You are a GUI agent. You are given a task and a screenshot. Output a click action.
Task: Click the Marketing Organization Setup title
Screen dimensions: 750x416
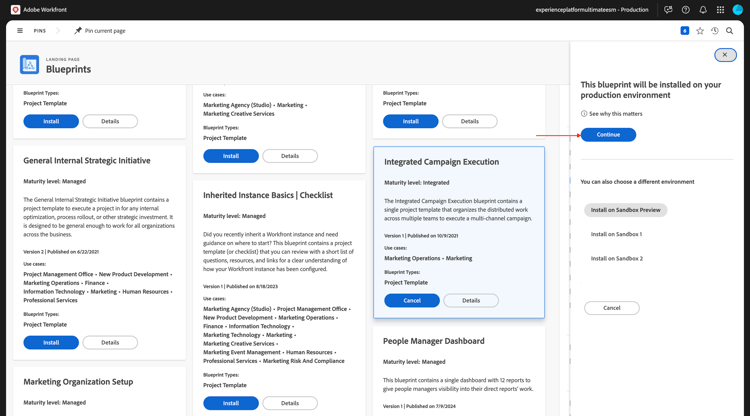point(78,382)
